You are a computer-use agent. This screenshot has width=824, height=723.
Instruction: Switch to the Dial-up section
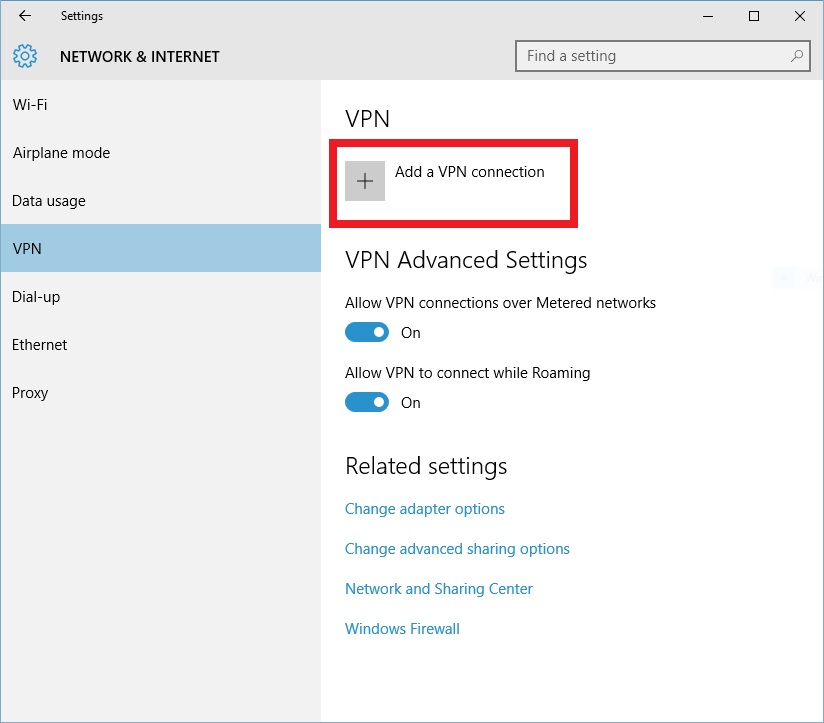pyautogui.click(x=36, y=297)
